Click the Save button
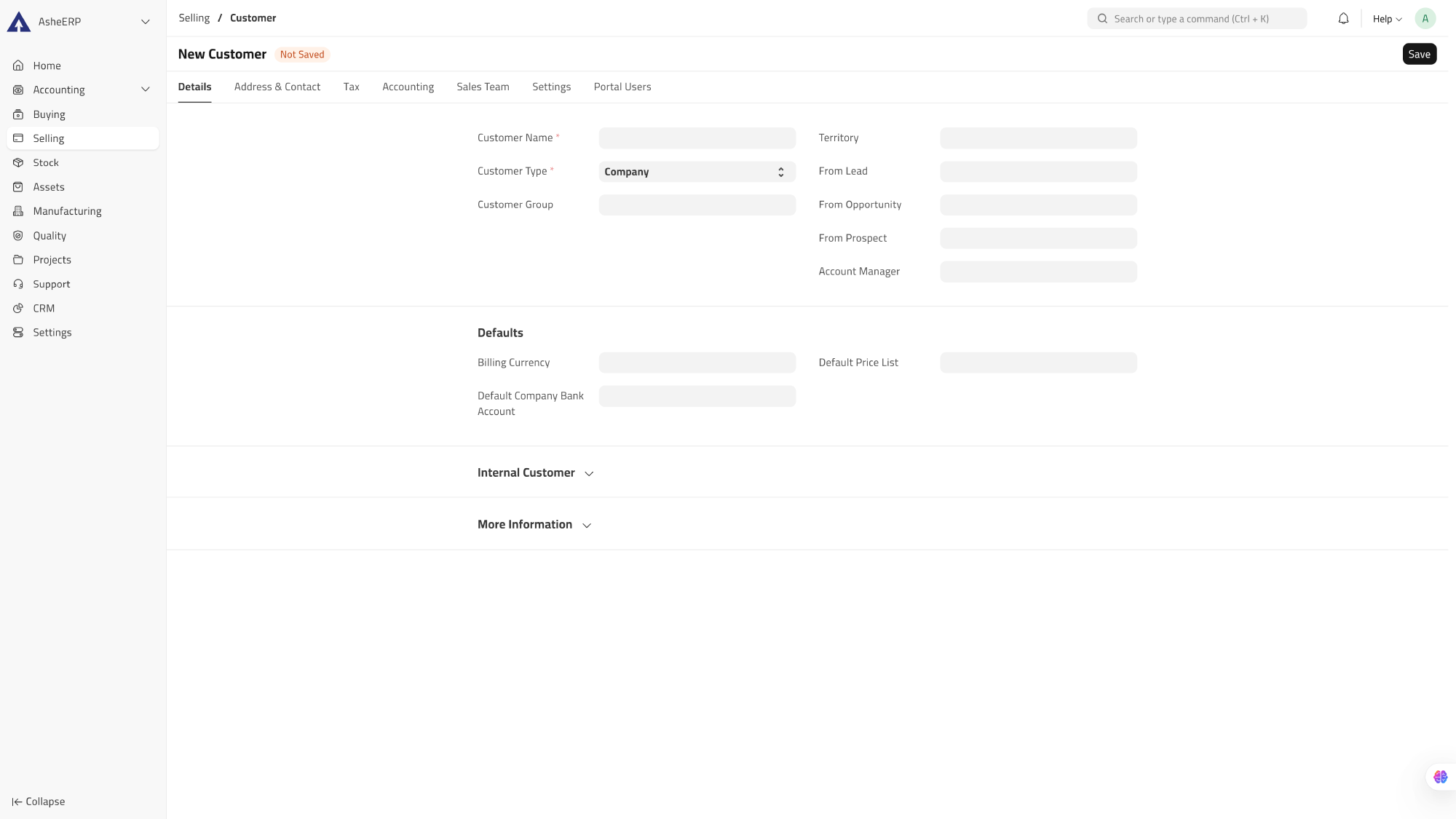 [x=1419, y=55]
